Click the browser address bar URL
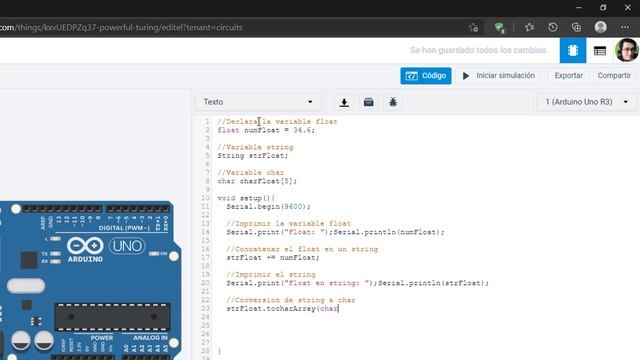The height and width of the screenshot is (360, 640). tap(121, 28)
